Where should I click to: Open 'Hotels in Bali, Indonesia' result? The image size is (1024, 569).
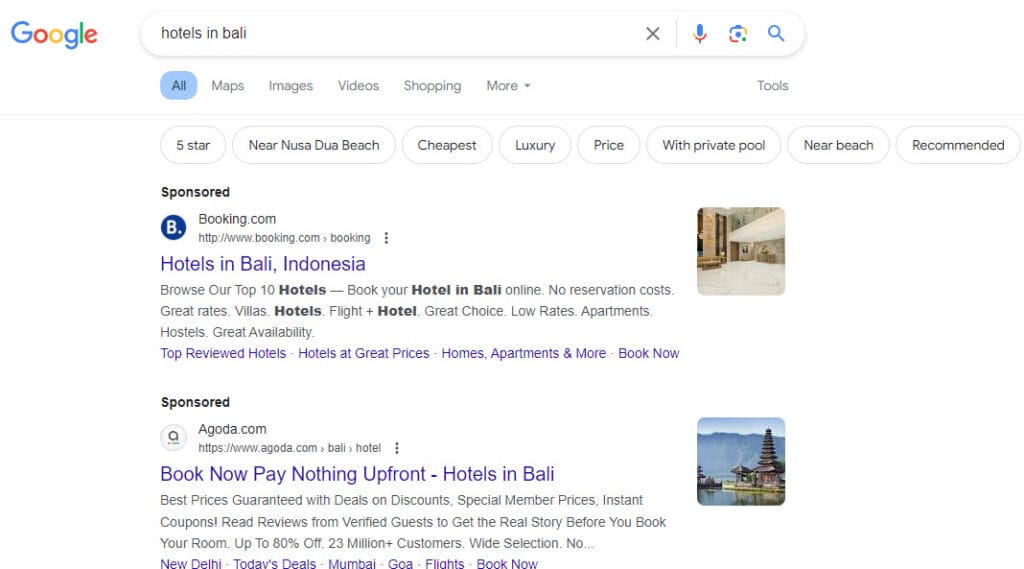click(x=263, y=264)
